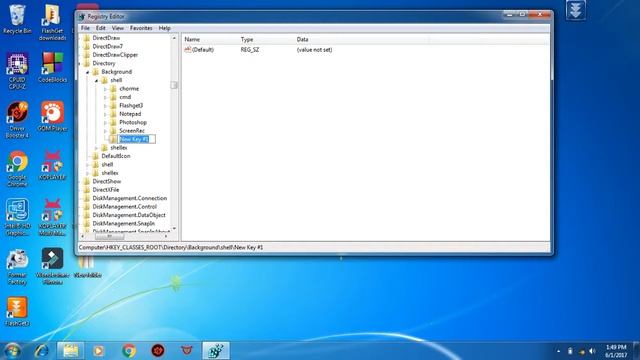Select the Directory key
The height and width of the screenshot is (360, 640).
click(104, 63)
